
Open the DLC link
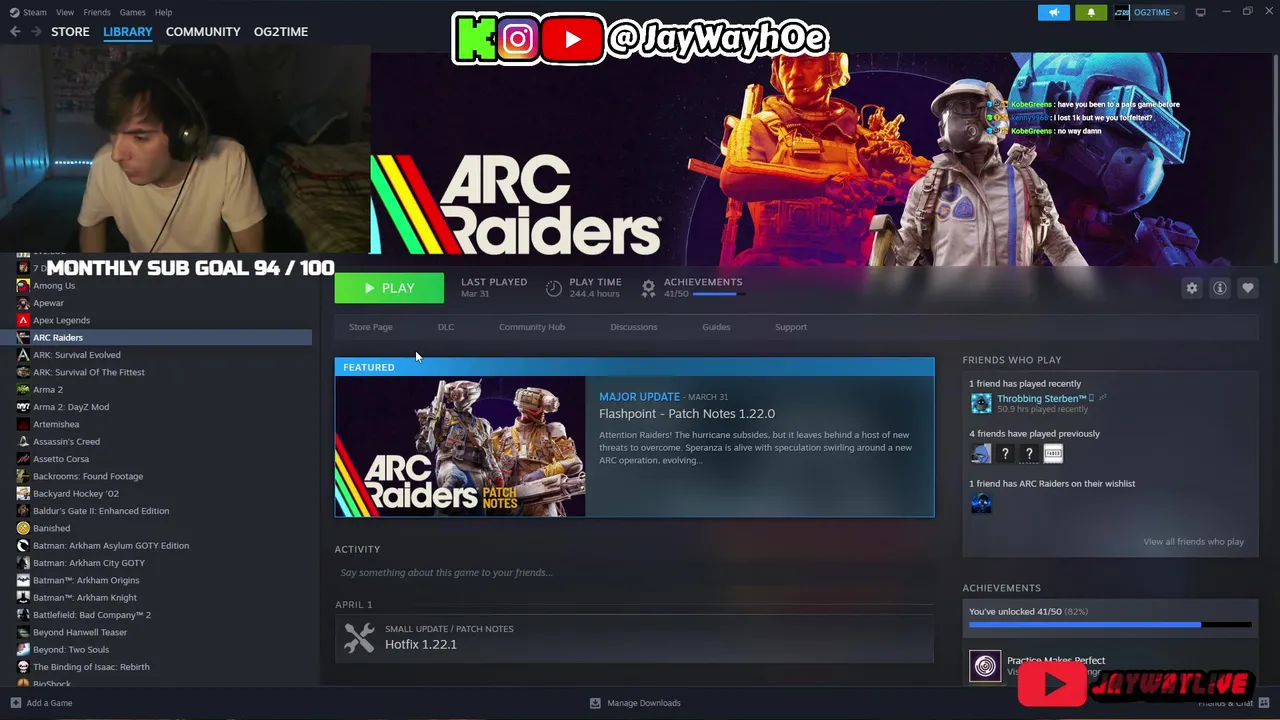446,327
